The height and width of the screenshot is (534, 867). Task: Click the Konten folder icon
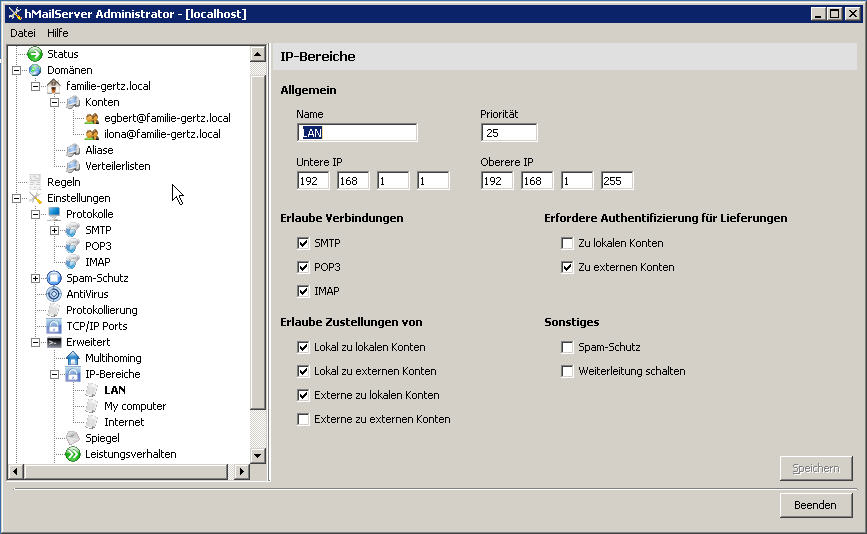[73, 102]
